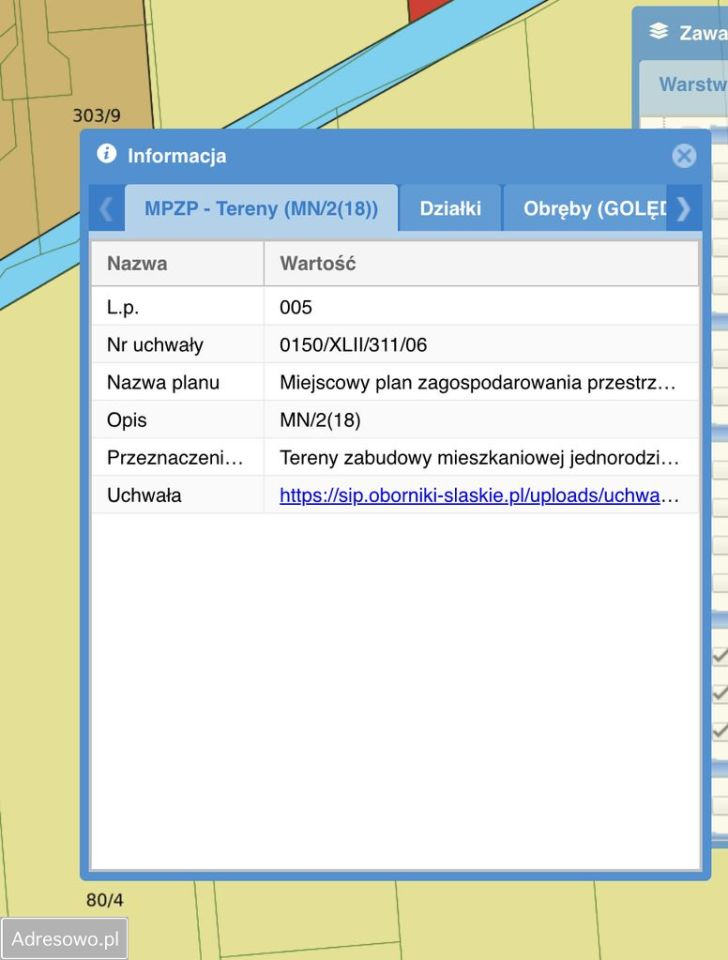Select the Przeznaczeni… label cell

pos(178,457)
